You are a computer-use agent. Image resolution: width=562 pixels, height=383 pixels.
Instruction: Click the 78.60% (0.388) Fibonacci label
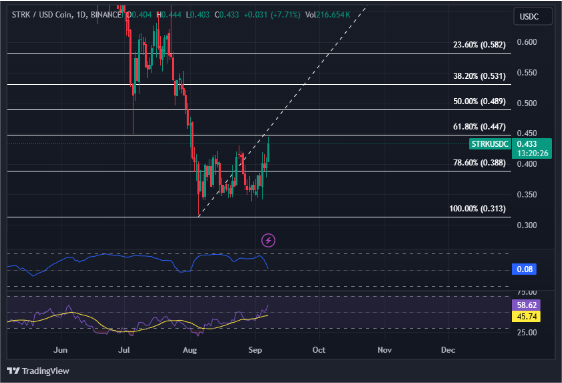click(x=479, y=163)
